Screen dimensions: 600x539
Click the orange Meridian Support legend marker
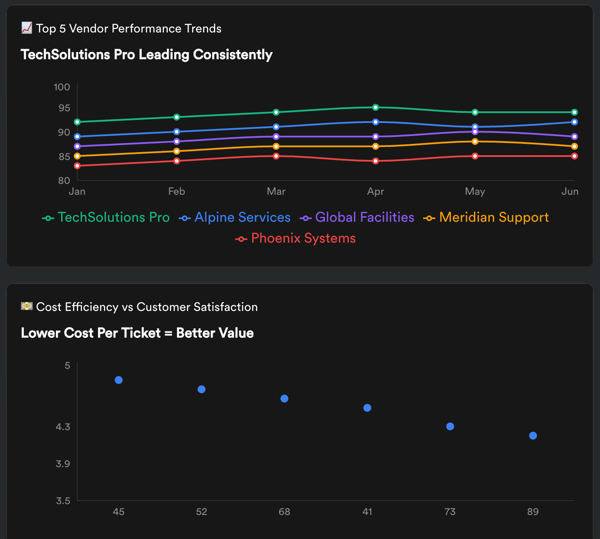430,218
